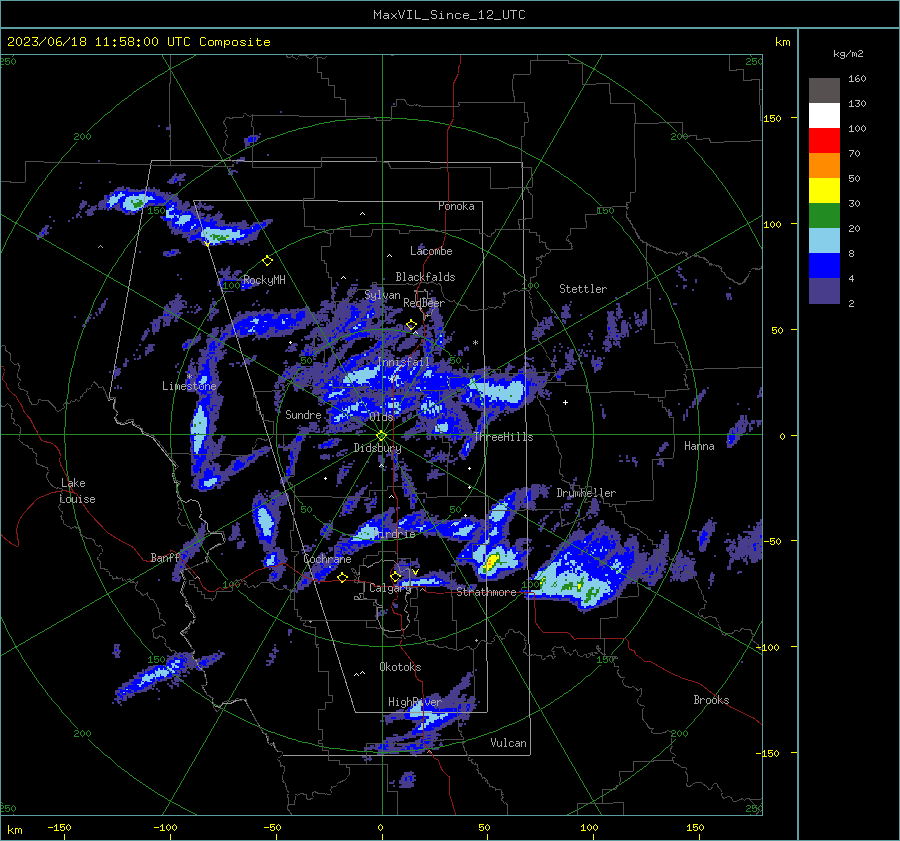Click the Sundre city label
Image resolution: width=900 pixels, height=841 pixels.
pos(303,414)
